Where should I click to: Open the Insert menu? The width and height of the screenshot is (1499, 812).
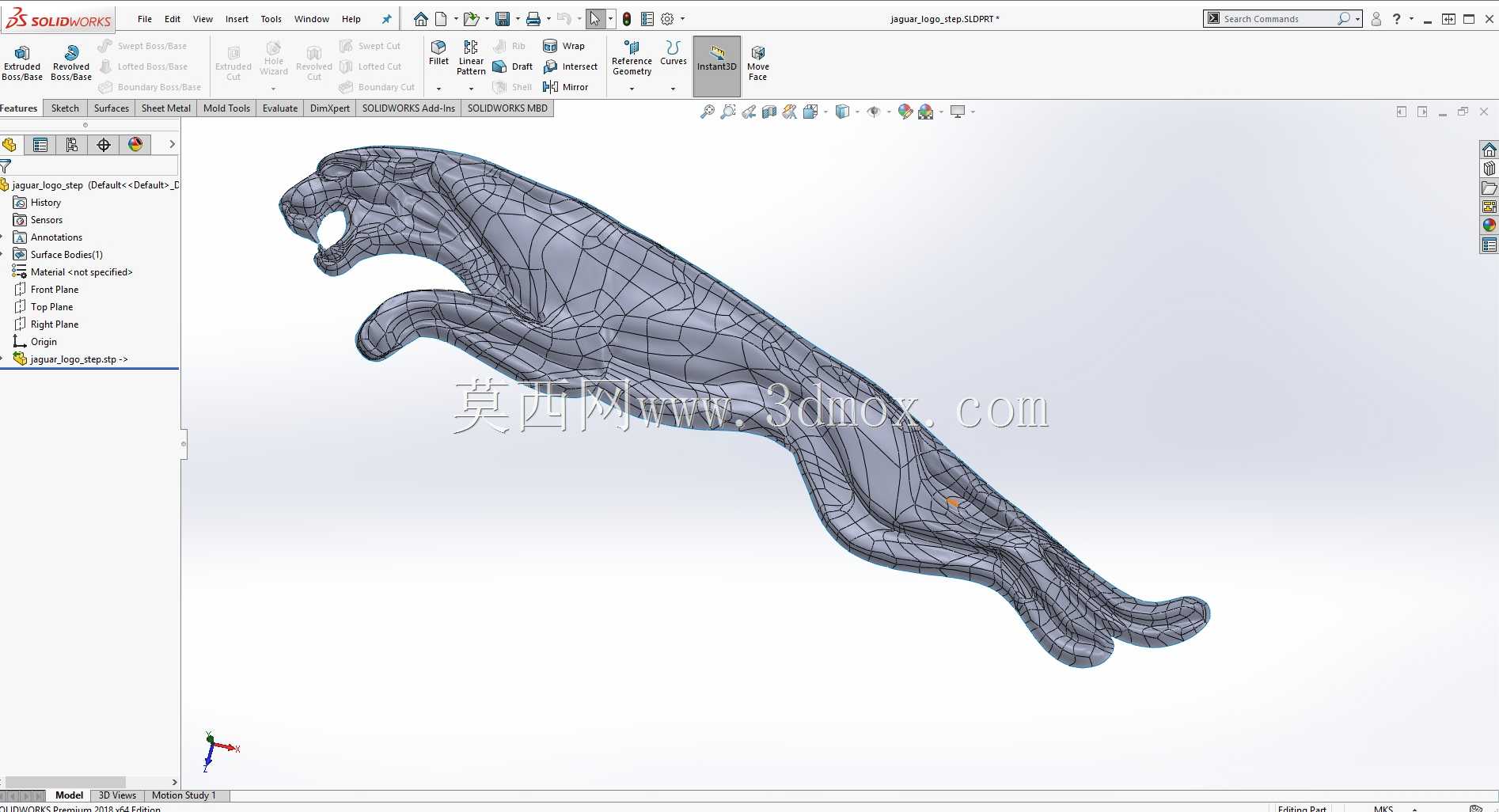[x=237, y=19]
